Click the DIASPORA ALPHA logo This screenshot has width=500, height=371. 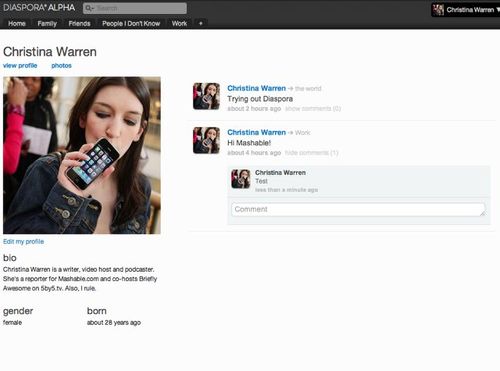39,8
